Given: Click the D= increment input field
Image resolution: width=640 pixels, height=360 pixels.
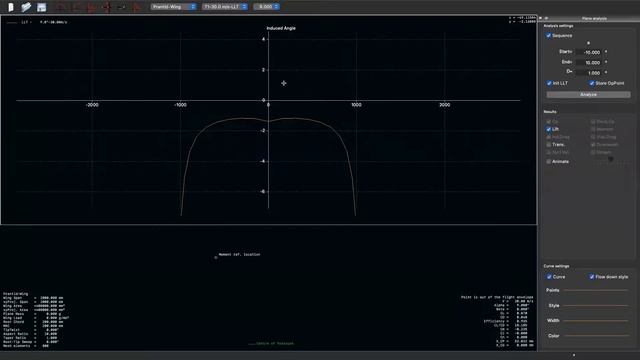Looking at the screenshot, I should [589, 73].
